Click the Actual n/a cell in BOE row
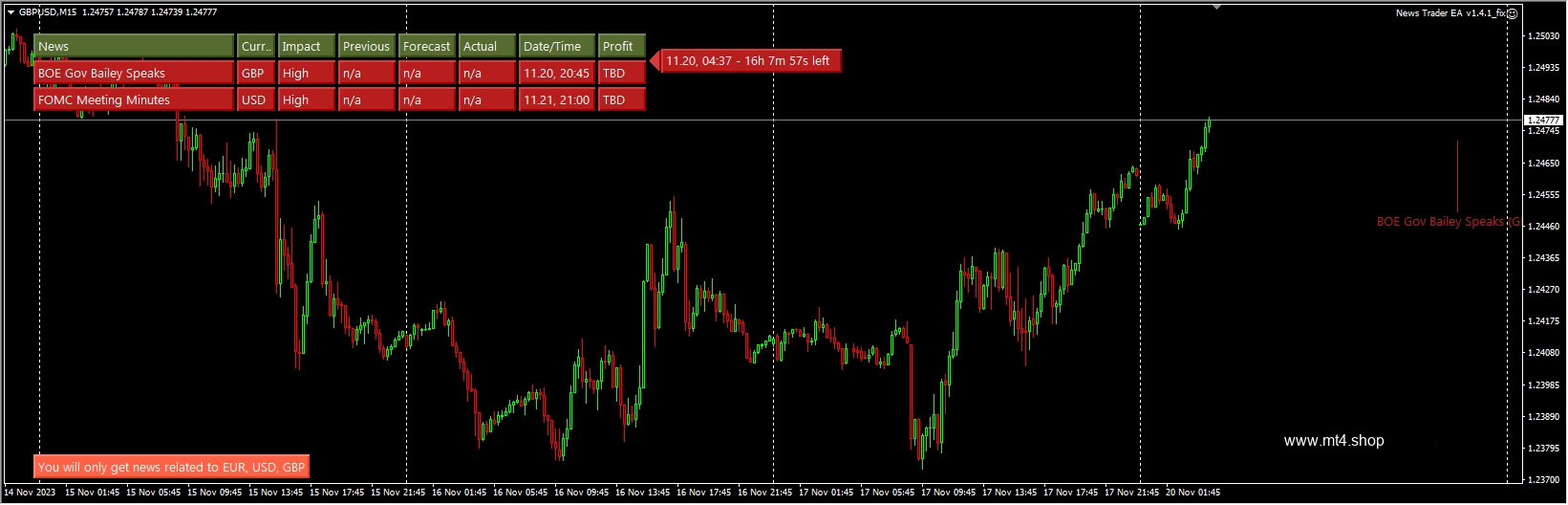Image resolution: width=1568 pixels, height=505 pixels. [x=486, y=73]
